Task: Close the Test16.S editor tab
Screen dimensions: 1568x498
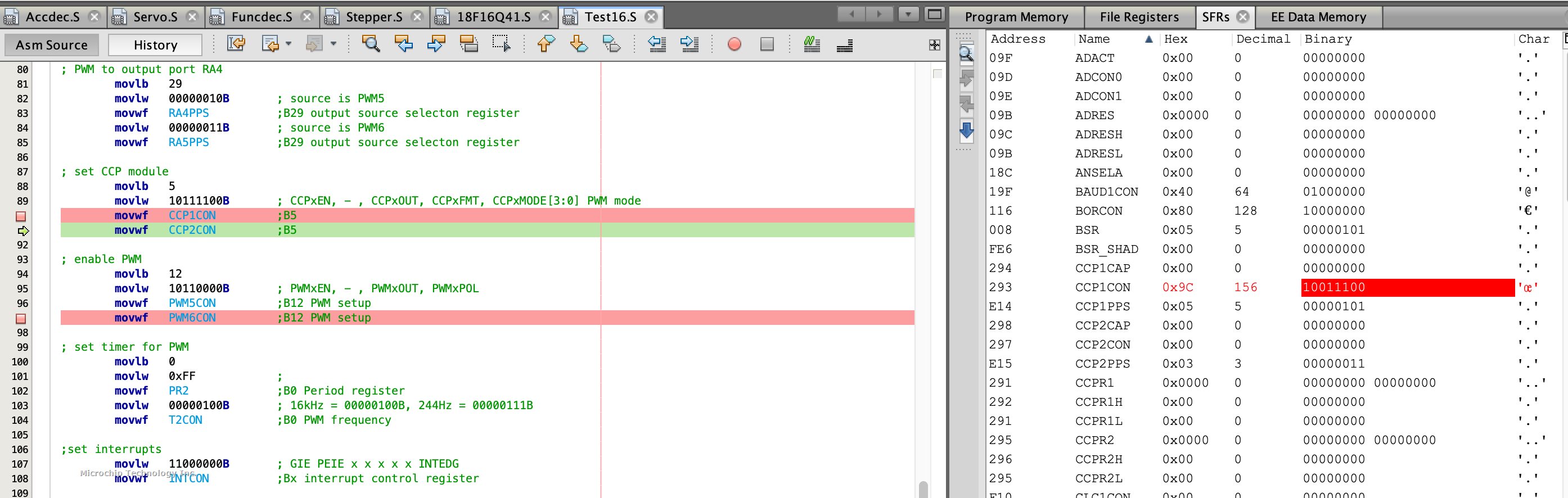Action: (x=651, y=17)
